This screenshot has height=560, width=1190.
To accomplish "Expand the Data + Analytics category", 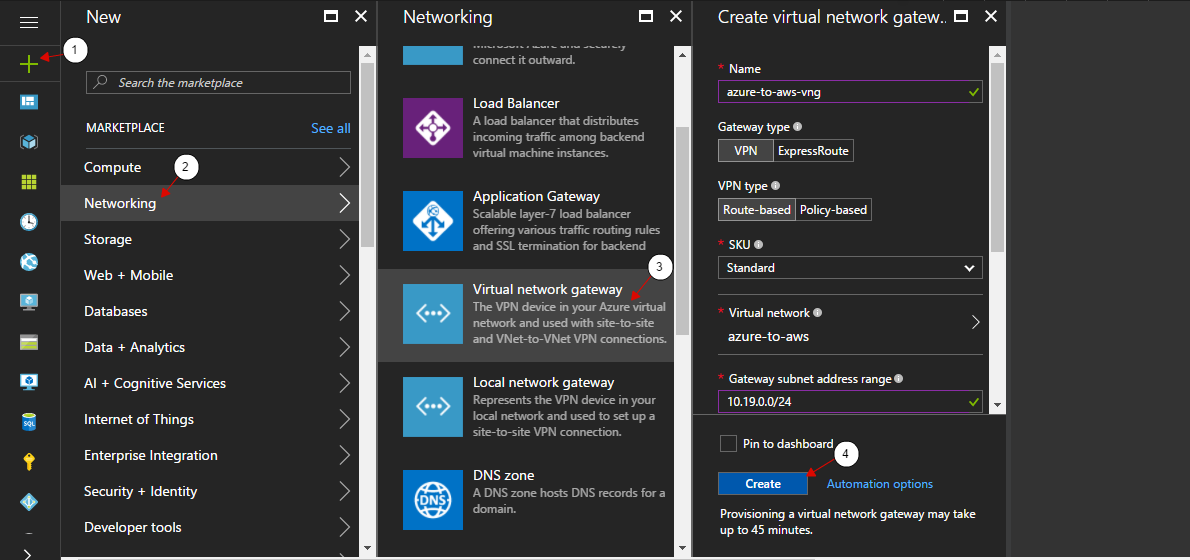I will tap(209, 347).
